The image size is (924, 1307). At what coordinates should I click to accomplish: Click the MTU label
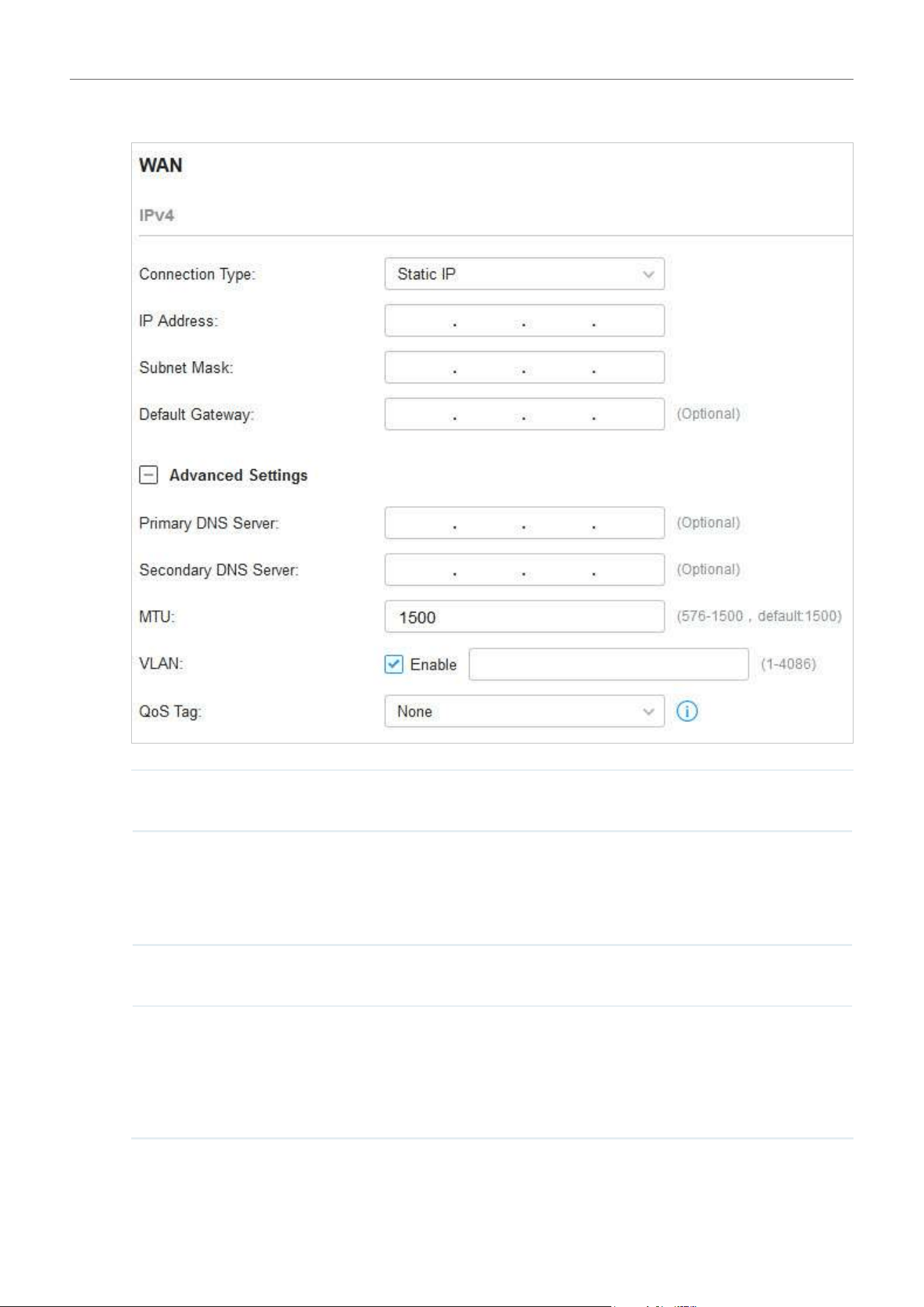pos(157,617)
